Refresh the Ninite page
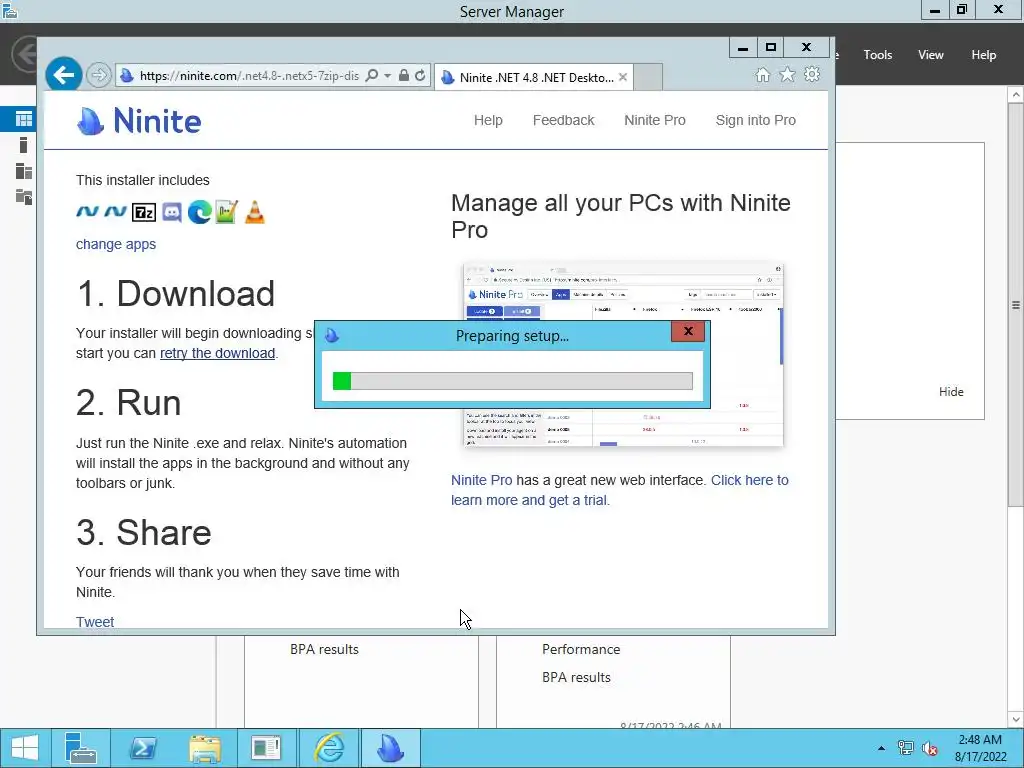1024x768 pixels. click(x=420, y=76)
